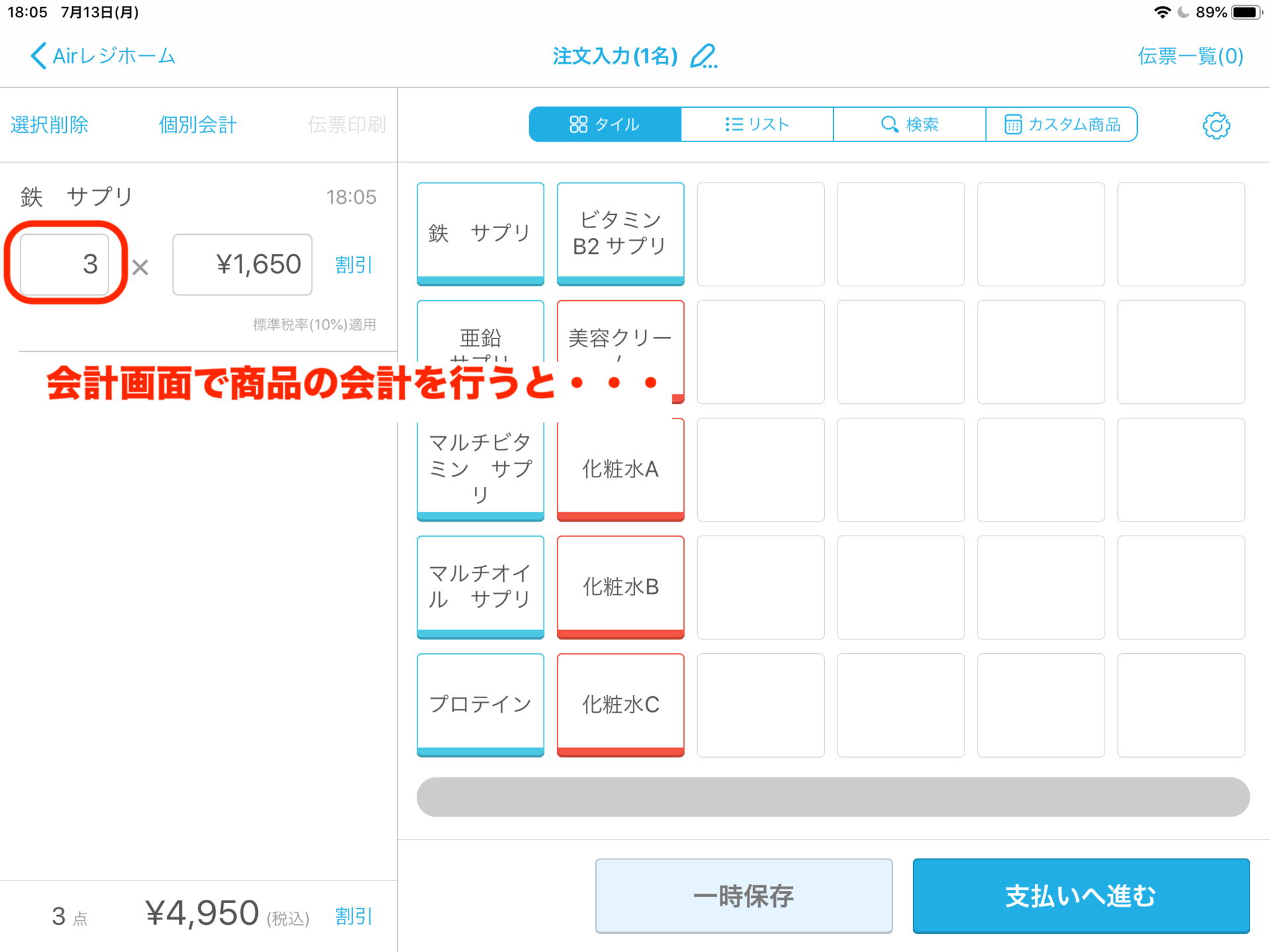Tap 選択削除

(x=50, y=124)
